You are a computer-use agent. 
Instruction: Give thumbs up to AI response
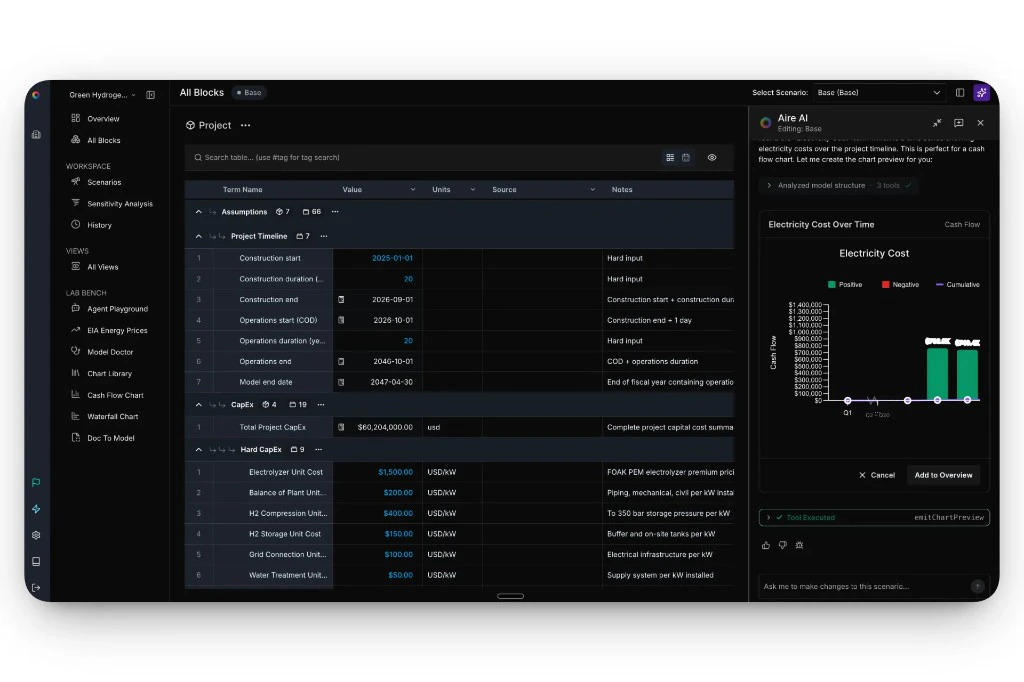point(766,545)
